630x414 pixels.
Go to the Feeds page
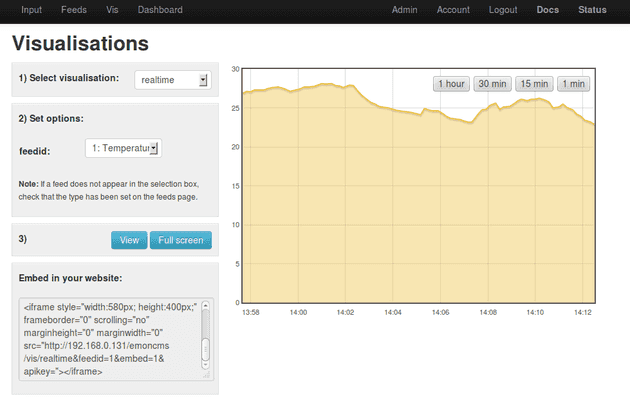73,10
